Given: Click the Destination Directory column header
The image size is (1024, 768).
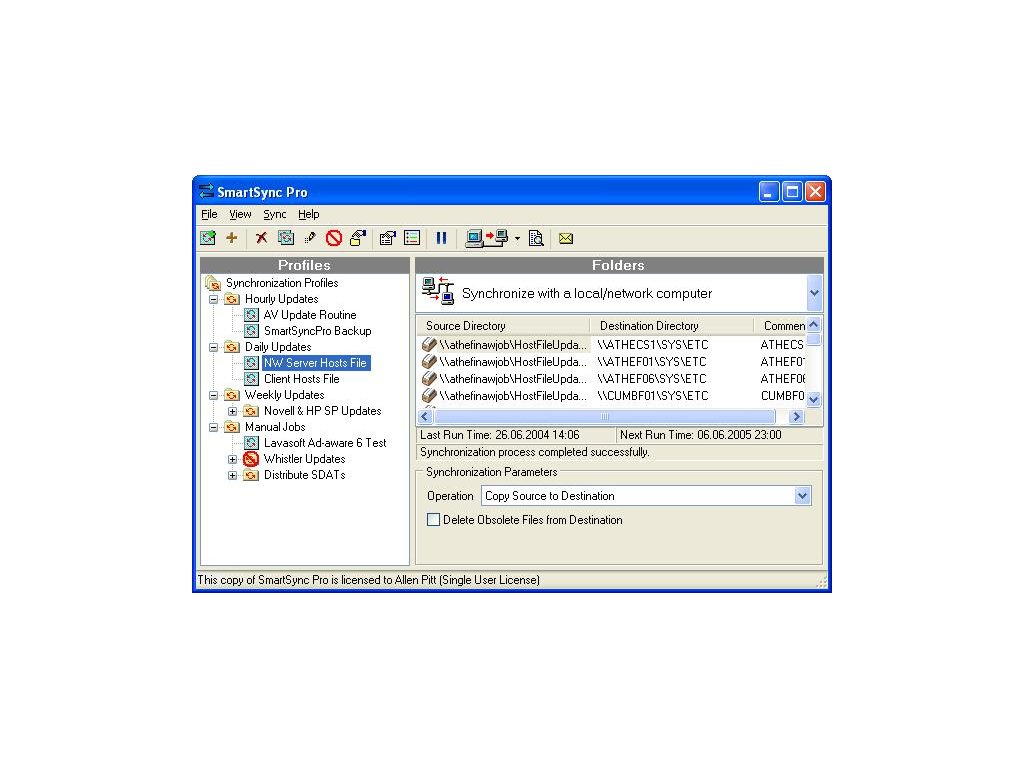Looking at the screenshot, I should click(671, 326).
